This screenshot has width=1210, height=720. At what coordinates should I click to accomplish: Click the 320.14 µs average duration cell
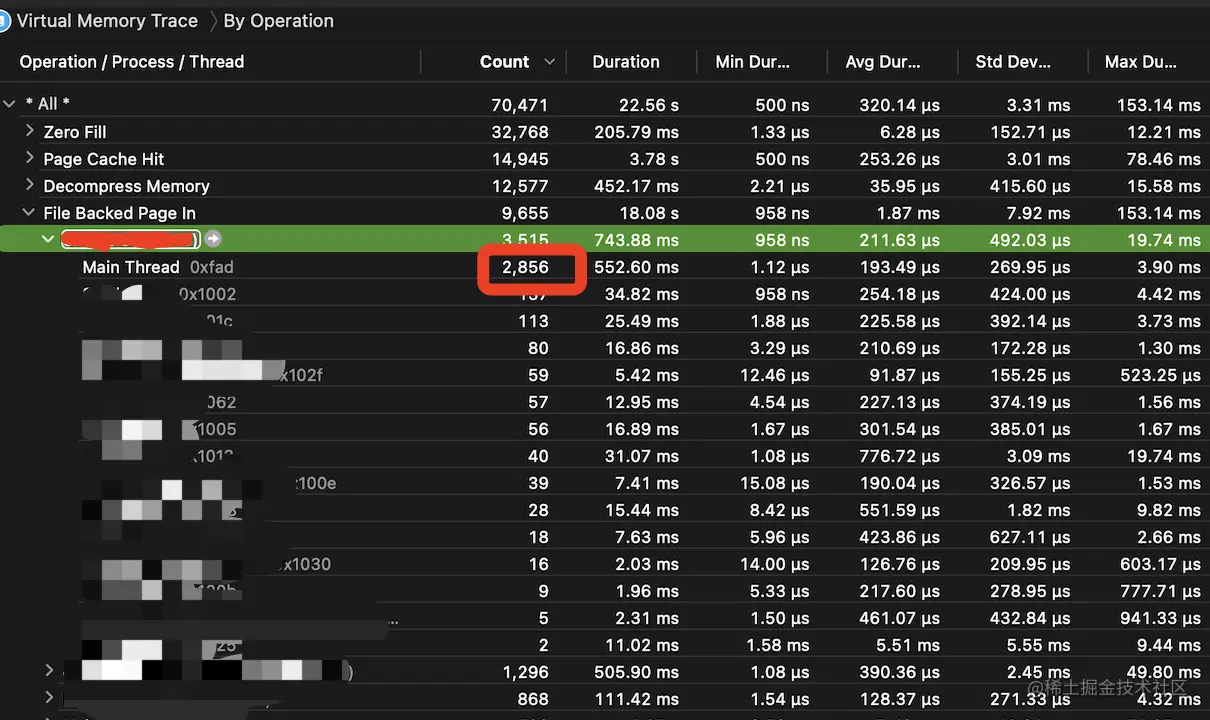[x=899, y=105]
